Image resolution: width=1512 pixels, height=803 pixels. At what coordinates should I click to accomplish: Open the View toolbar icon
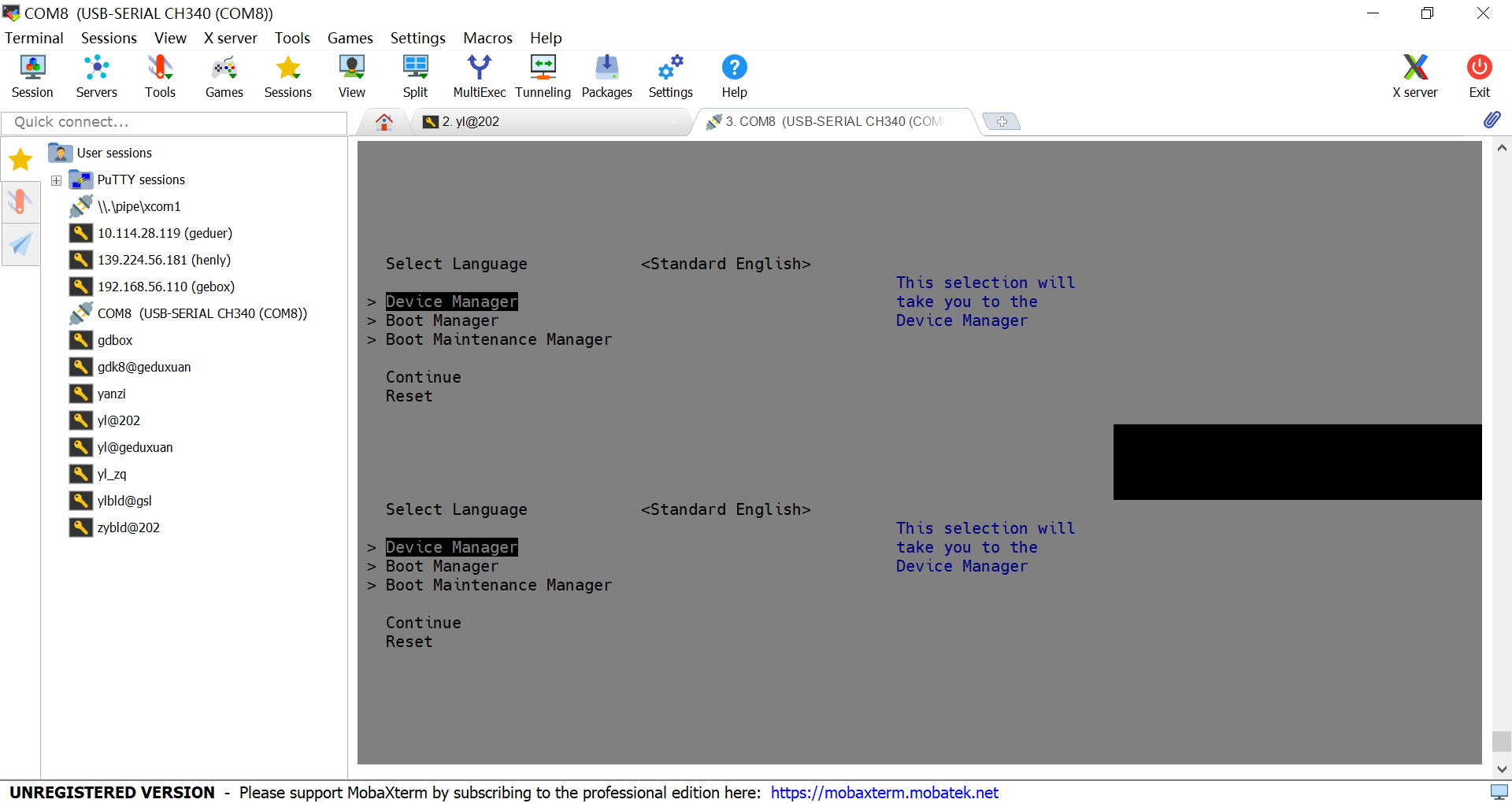pos(352,76)
